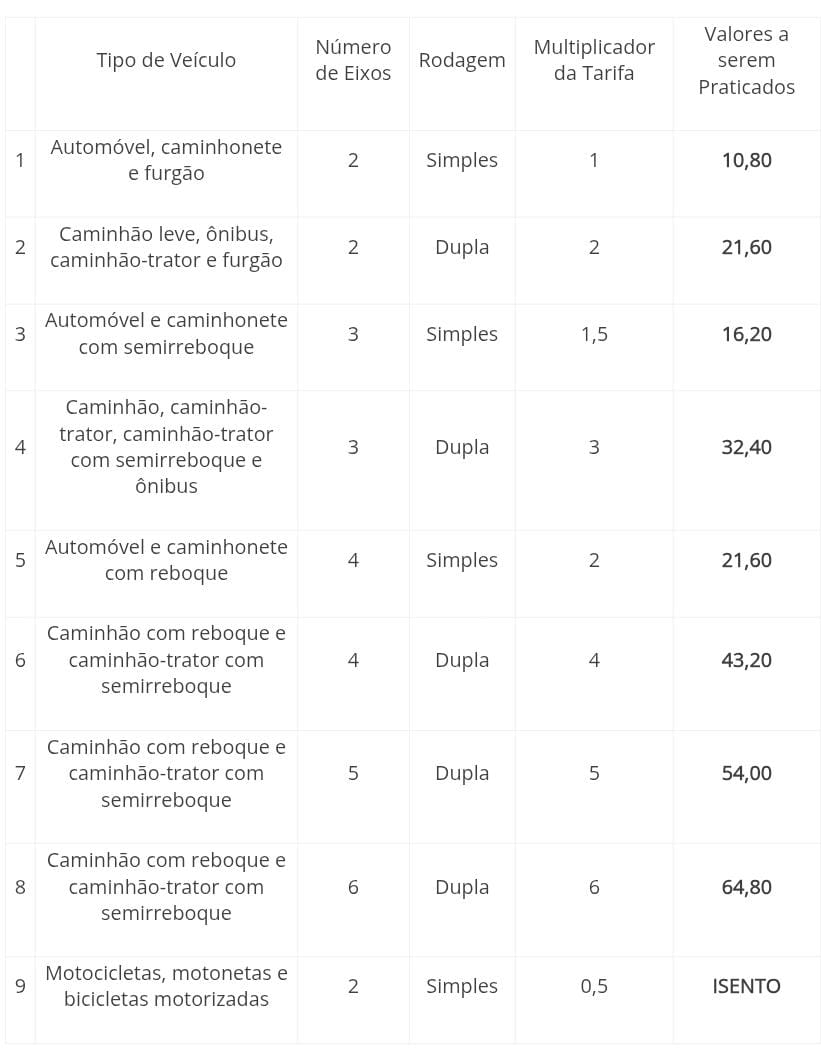The height and width of the screenshot is (1051, 821).
Task: Click row number 7 index cell
Action: pyautogui.click(x=20, y=773)
